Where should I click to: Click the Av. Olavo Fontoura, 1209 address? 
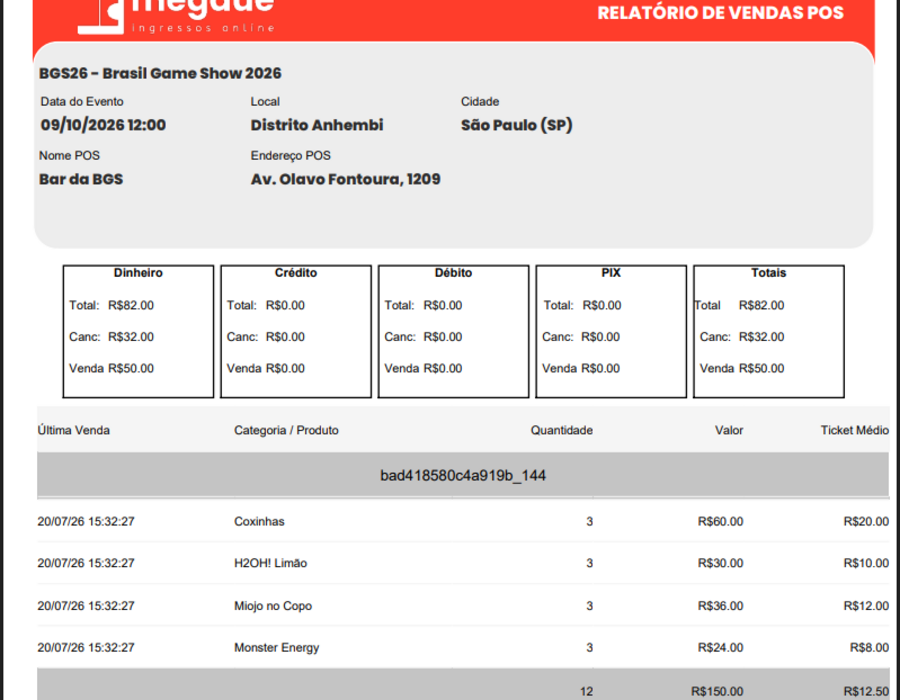click(346, 179)
